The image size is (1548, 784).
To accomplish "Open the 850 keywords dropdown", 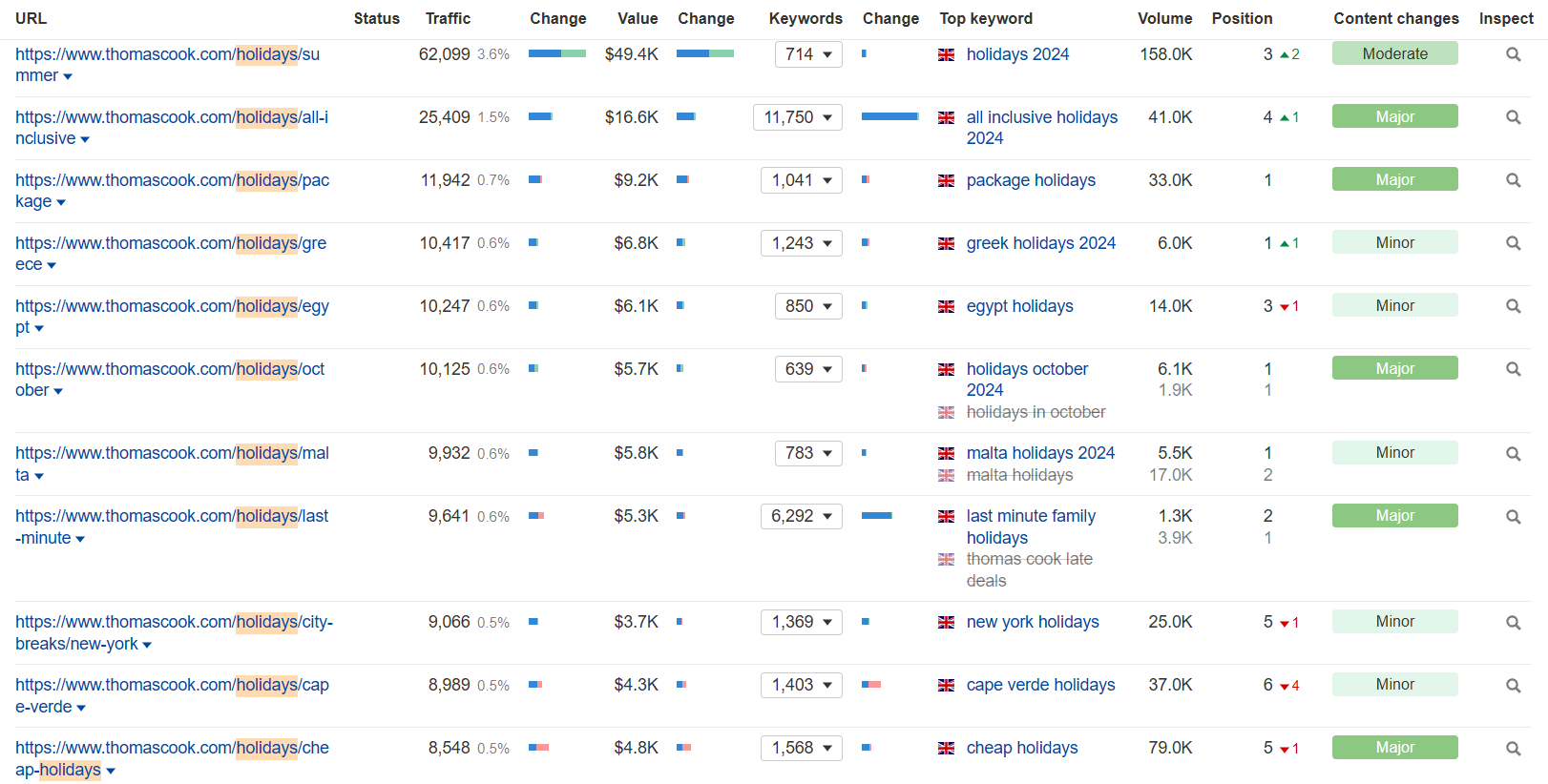I will (x=808, y=306).
